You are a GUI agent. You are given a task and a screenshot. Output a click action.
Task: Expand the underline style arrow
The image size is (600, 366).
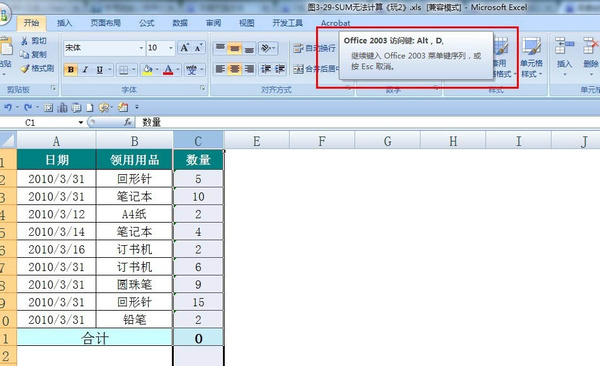click(x=109, y=70)
